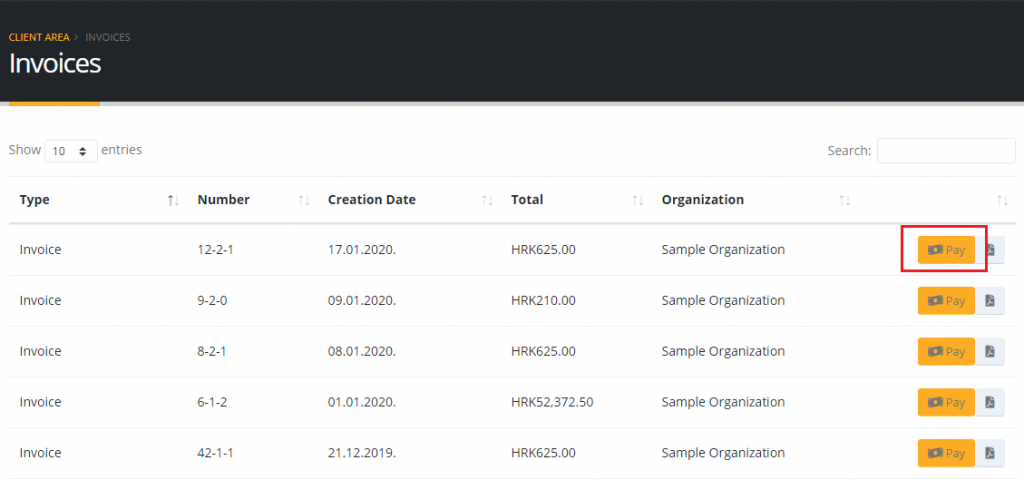1024x480 pixels.
Task: Click sort arrows on last actions column
Action: click(x=1003, y=201)
